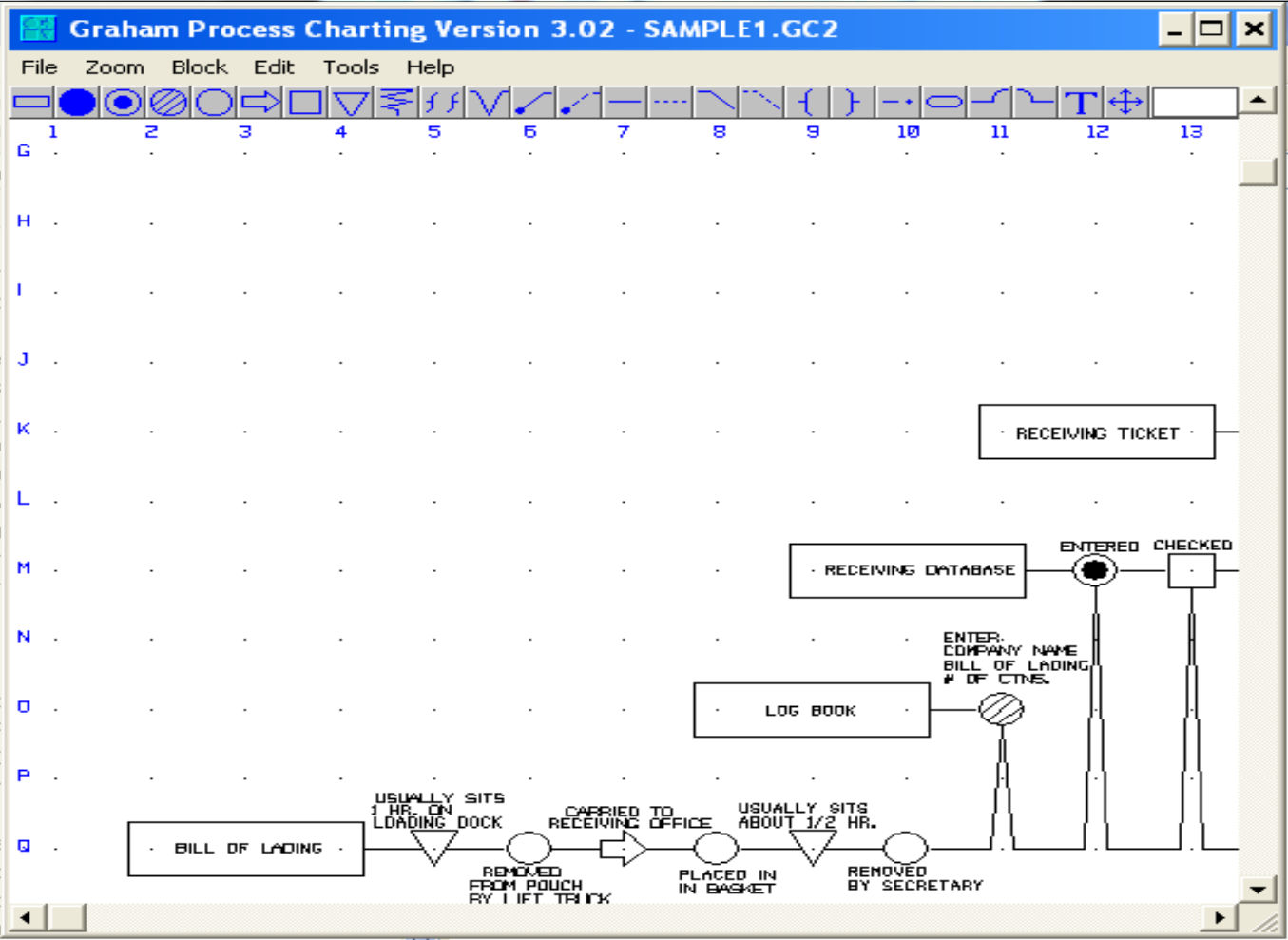The image size is (1288, 940).
Task: Select the Inspect square symbol tool
Action: pos(304,102)
